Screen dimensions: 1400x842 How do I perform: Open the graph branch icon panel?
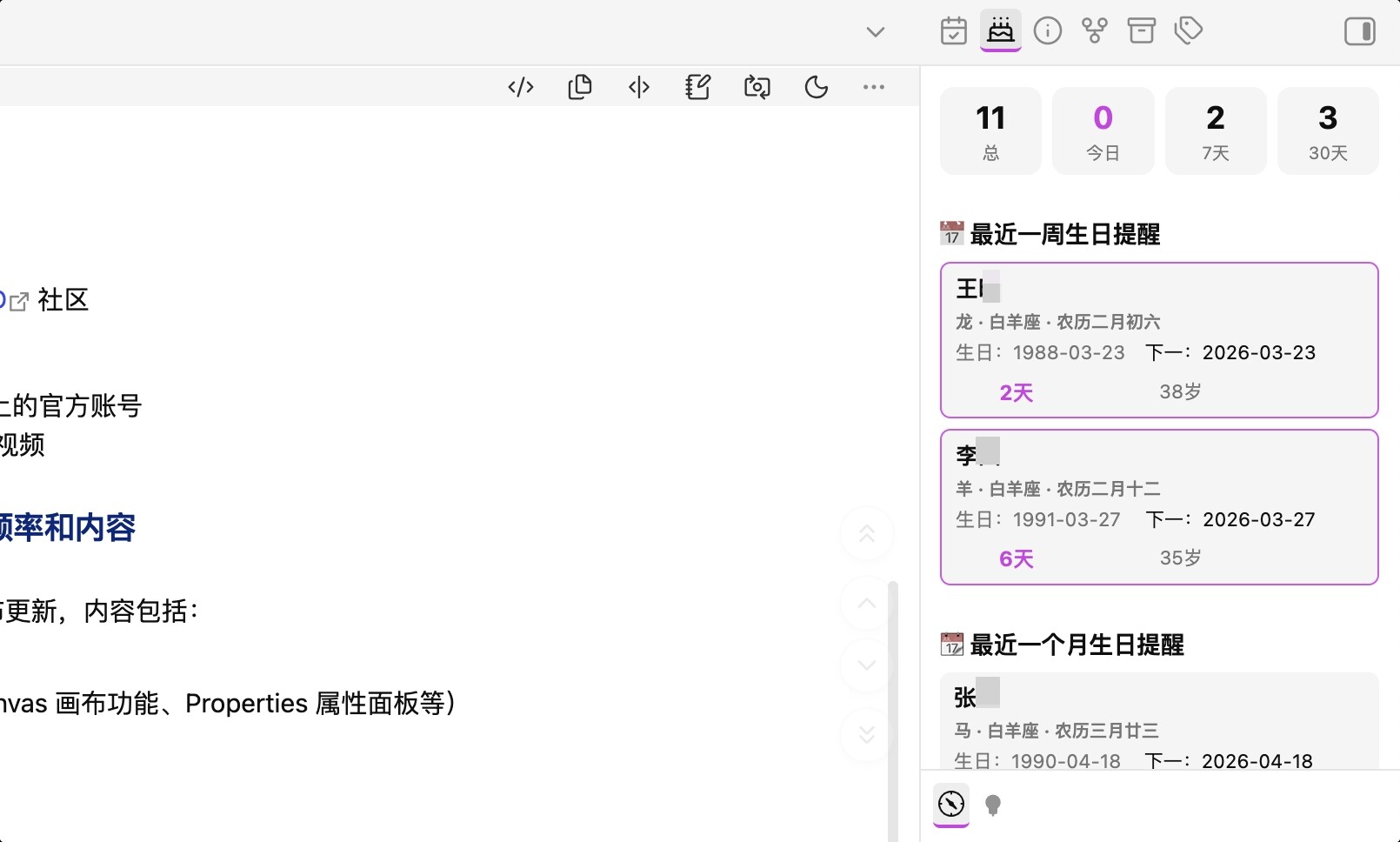pos(1095,31)
